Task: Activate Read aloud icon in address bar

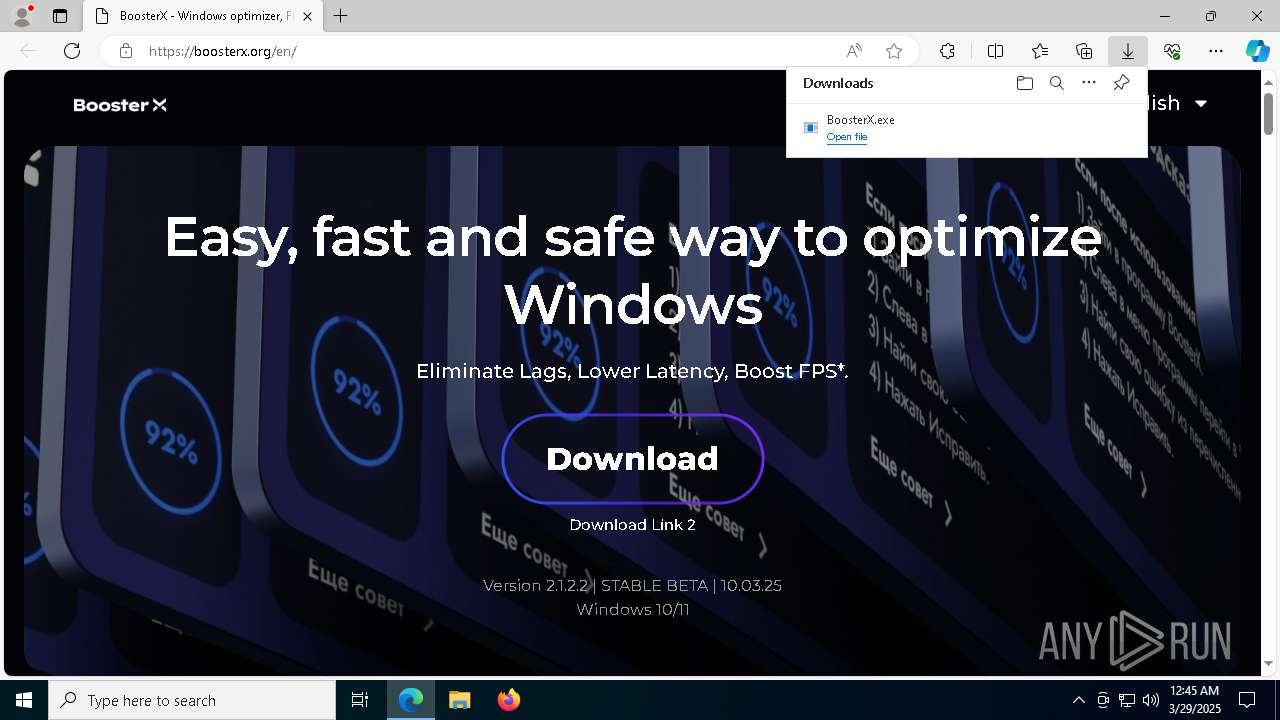Action: (854, 51)
